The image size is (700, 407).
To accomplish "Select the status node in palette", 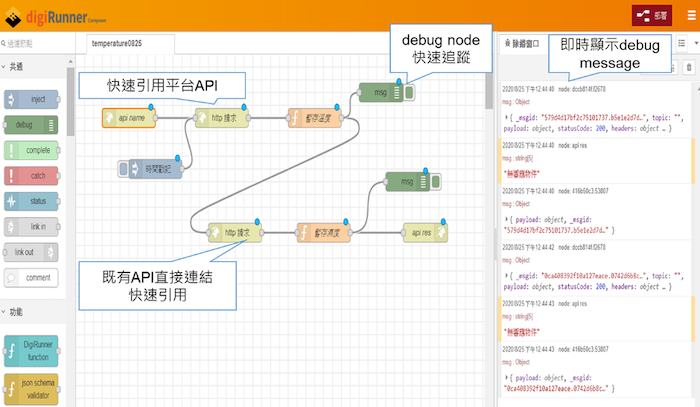I will (31, 201).
